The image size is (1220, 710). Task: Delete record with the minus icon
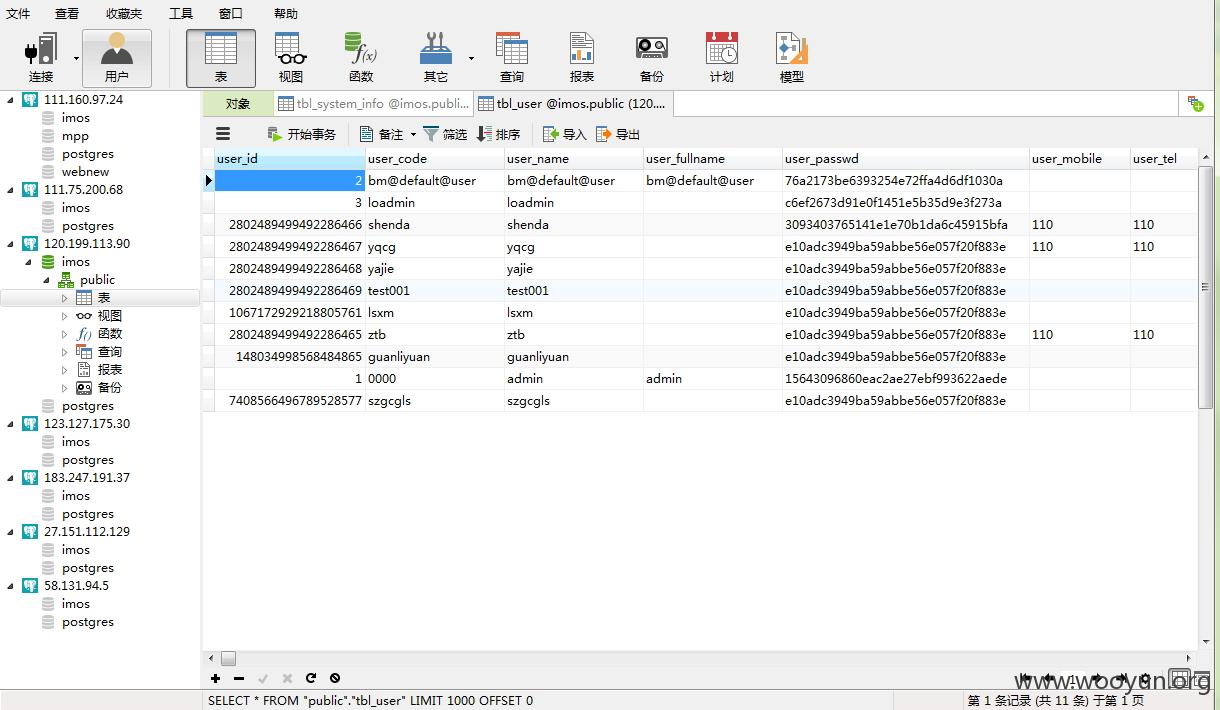(x=239, y=678)
